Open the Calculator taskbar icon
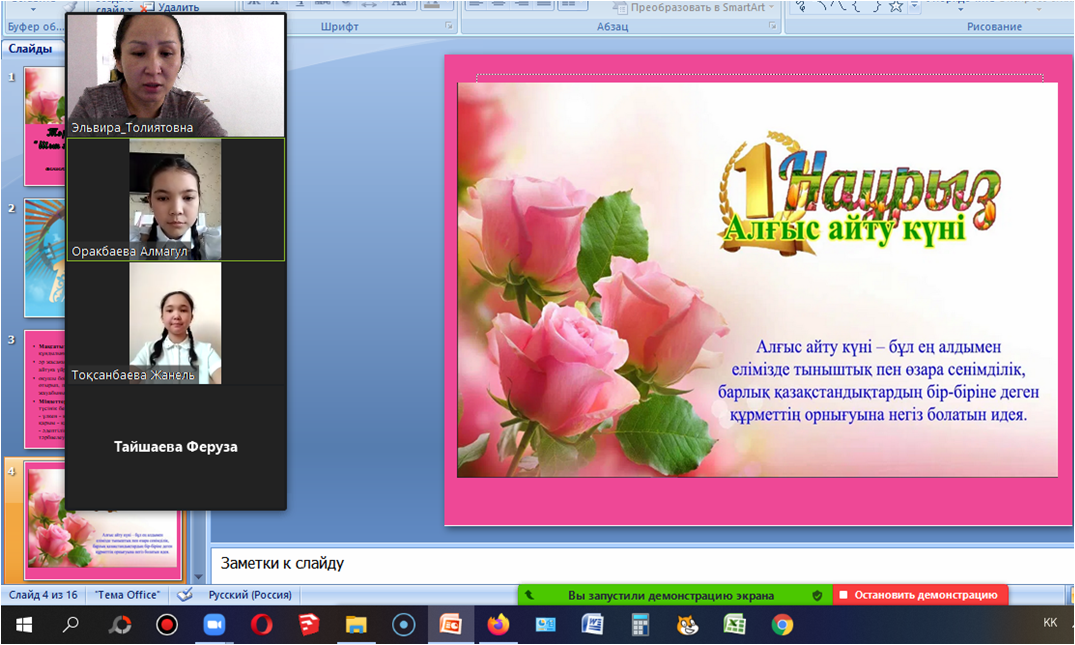 point(640,625)
